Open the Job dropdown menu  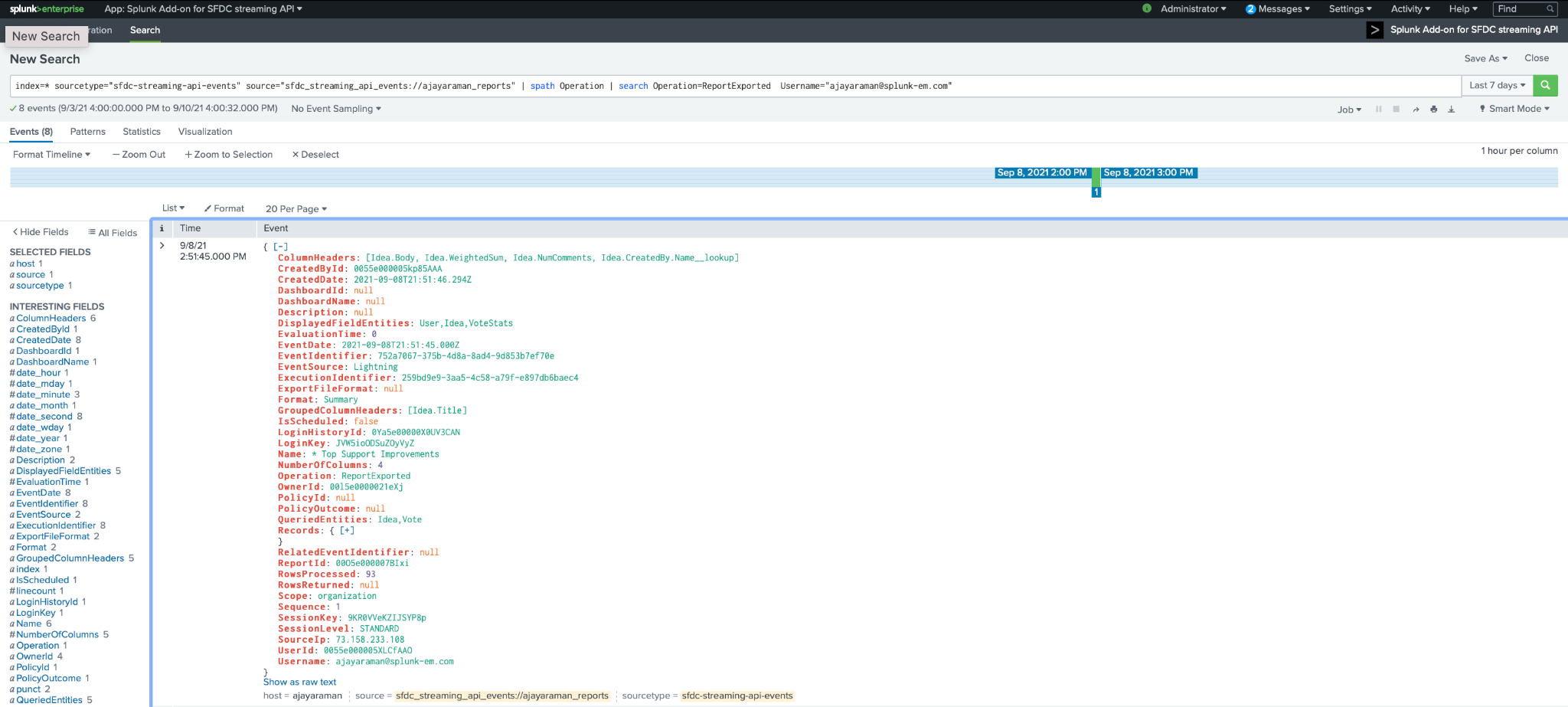click(x=1349, y=110)
